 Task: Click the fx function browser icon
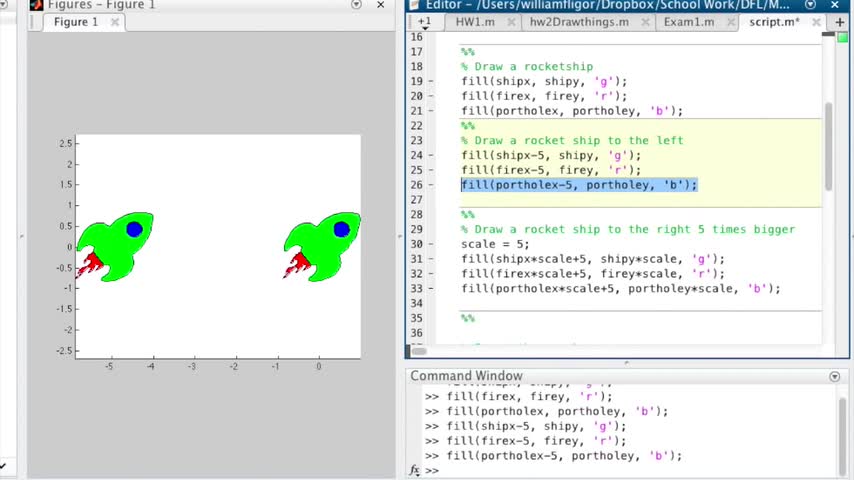click(414, 470)
